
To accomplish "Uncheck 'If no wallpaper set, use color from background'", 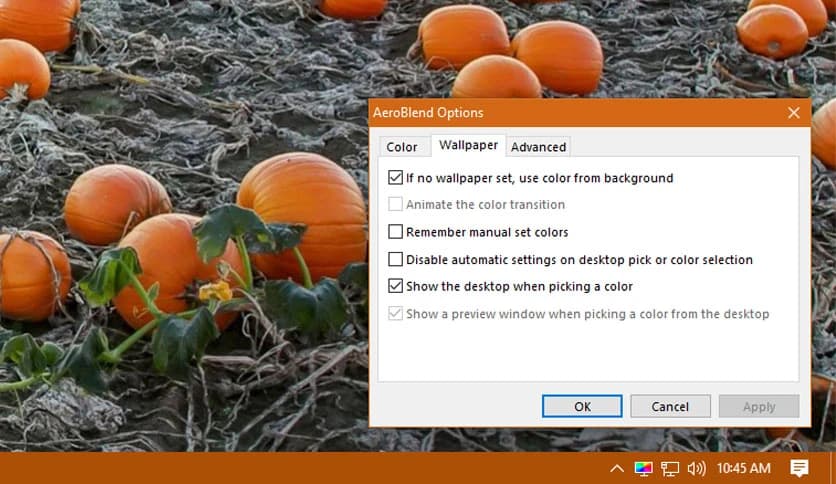I will click(x=395, y=178).
